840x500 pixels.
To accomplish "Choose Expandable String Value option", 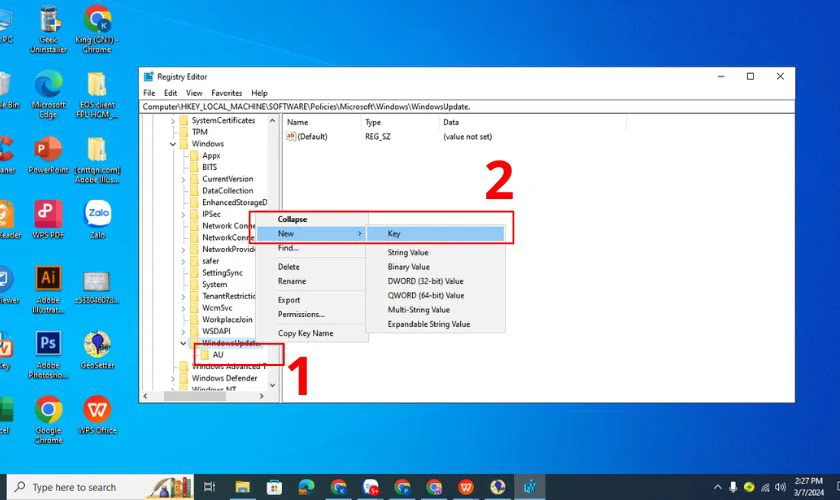I will (436, 324).
